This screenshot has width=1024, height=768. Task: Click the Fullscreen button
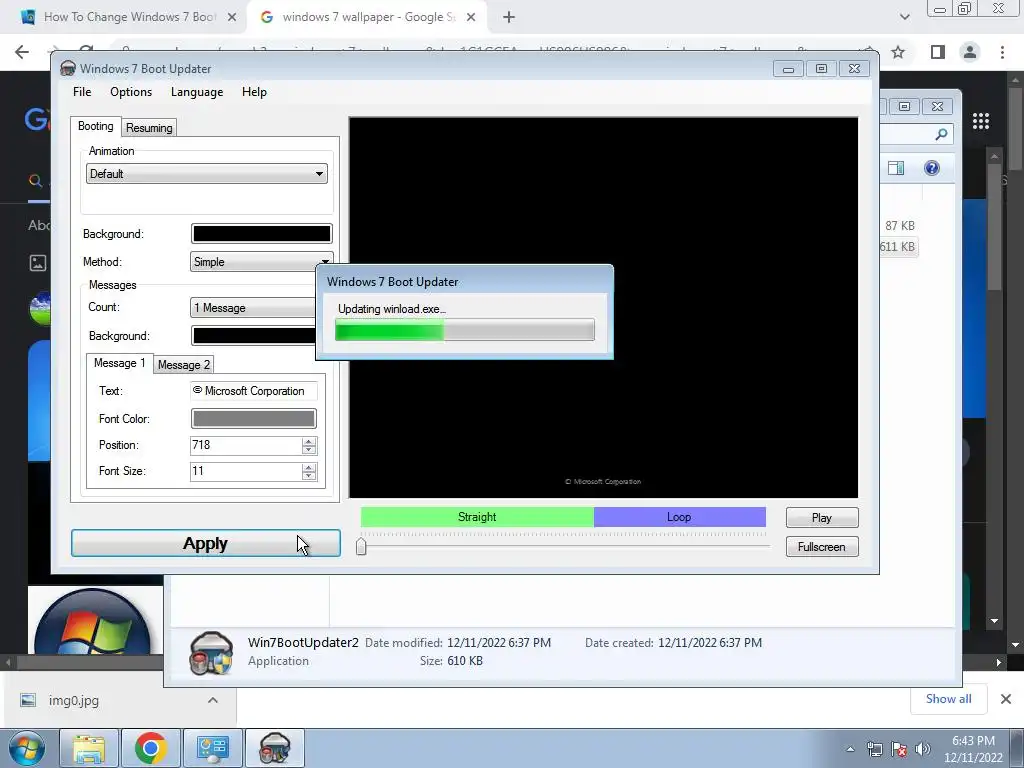pyautogui.click(x=822, y=547)
